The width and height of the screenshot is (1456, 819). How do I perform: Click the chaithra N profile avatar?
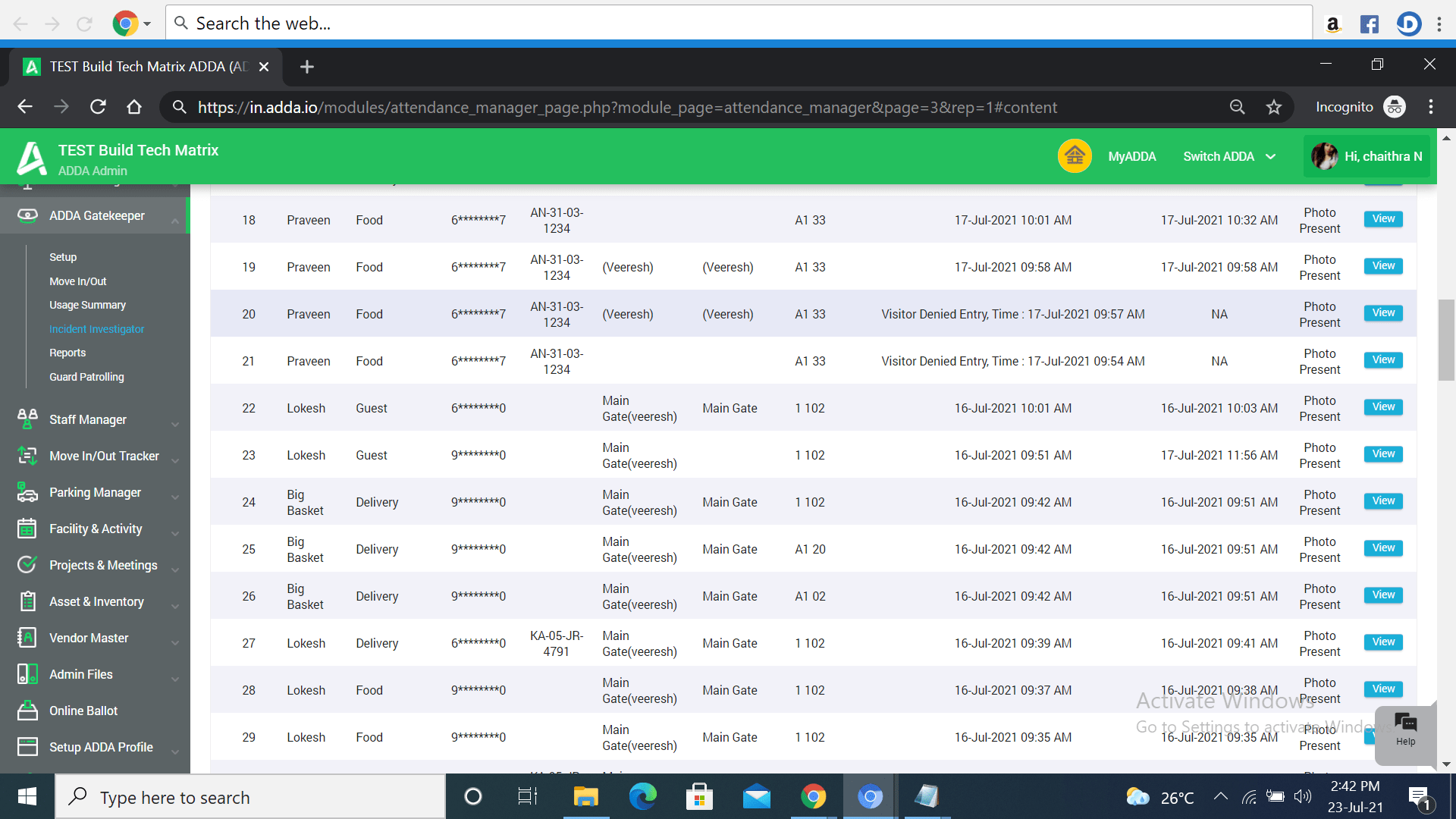(1324, 156)
